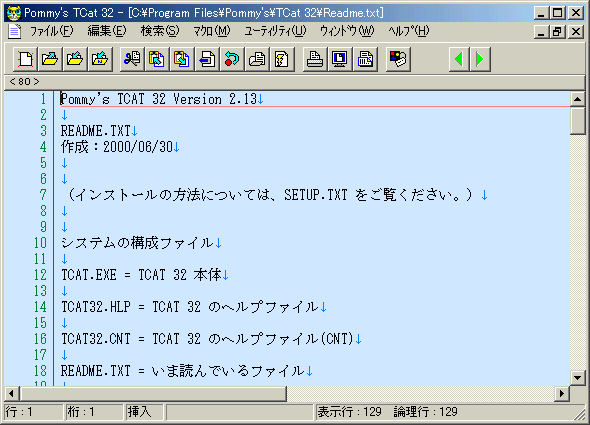Create a new document with toolbar icon
The image size is (590, 425).
(x=26, y=59)
